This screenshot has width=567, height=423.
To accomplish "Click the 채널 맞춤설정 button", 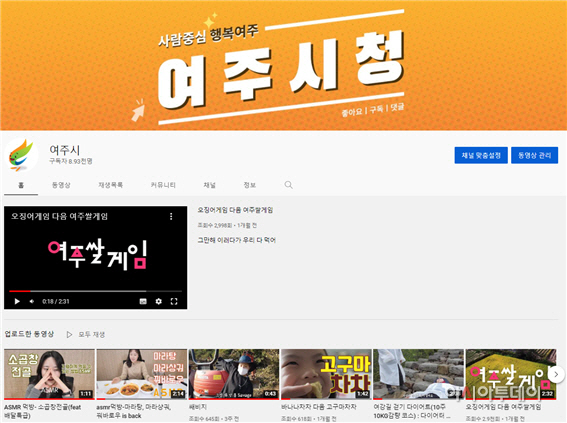I will click(481, 155).
